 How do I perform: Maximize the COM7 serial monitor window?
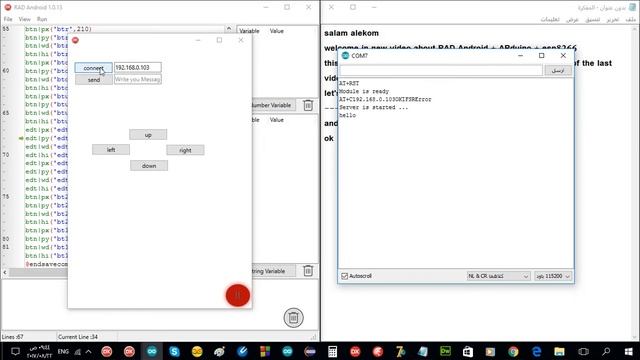(541, 56)
